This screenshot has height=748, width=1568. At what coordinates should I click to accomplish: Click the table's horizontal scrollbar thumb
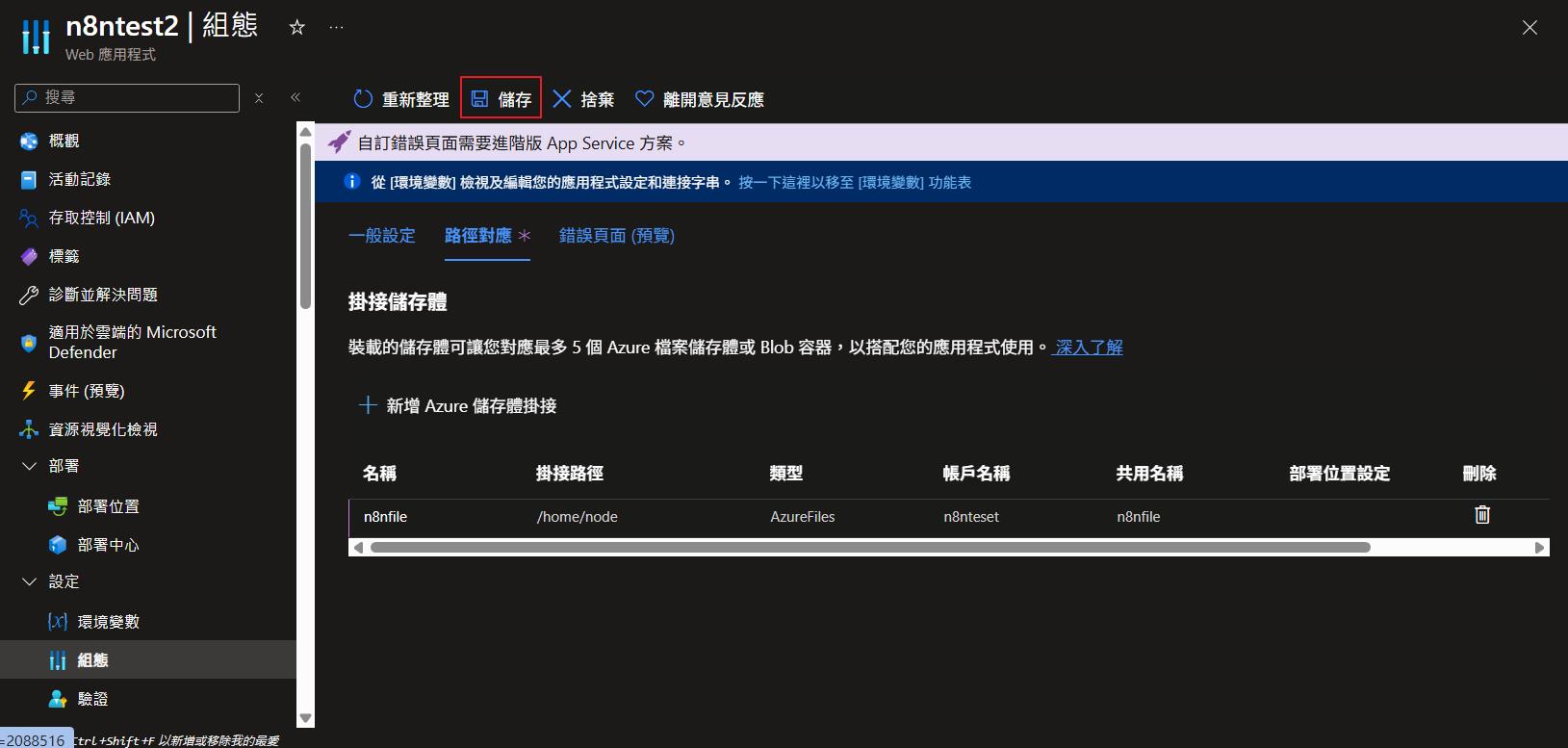coord(870,548)
